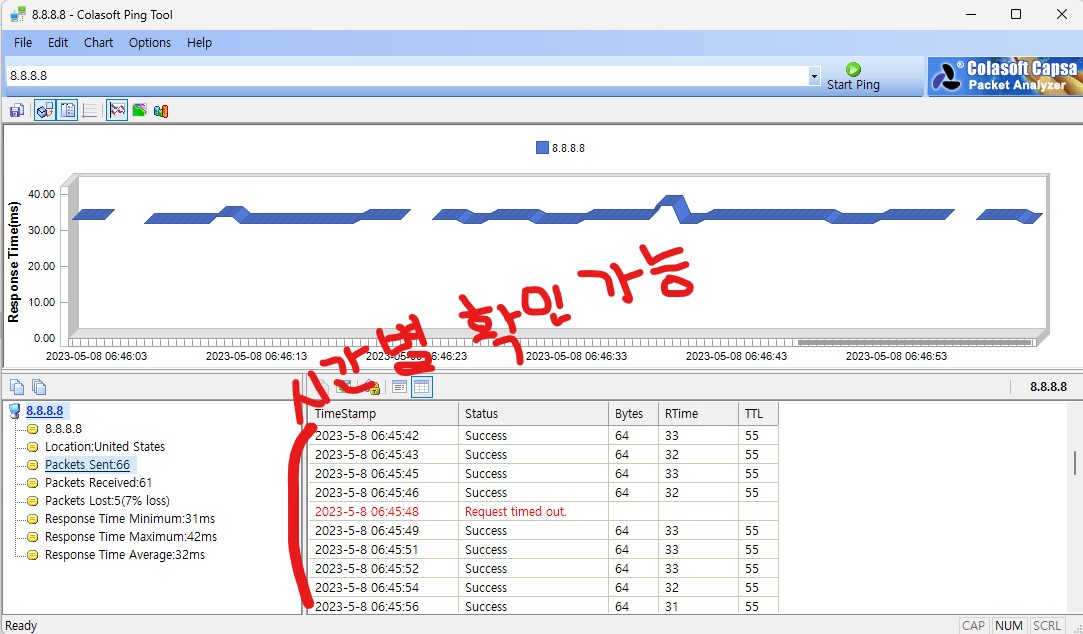Click the Copy All icon in the summary pane toolbar
The image size is (1083, 634).
[x=39, y=387]
